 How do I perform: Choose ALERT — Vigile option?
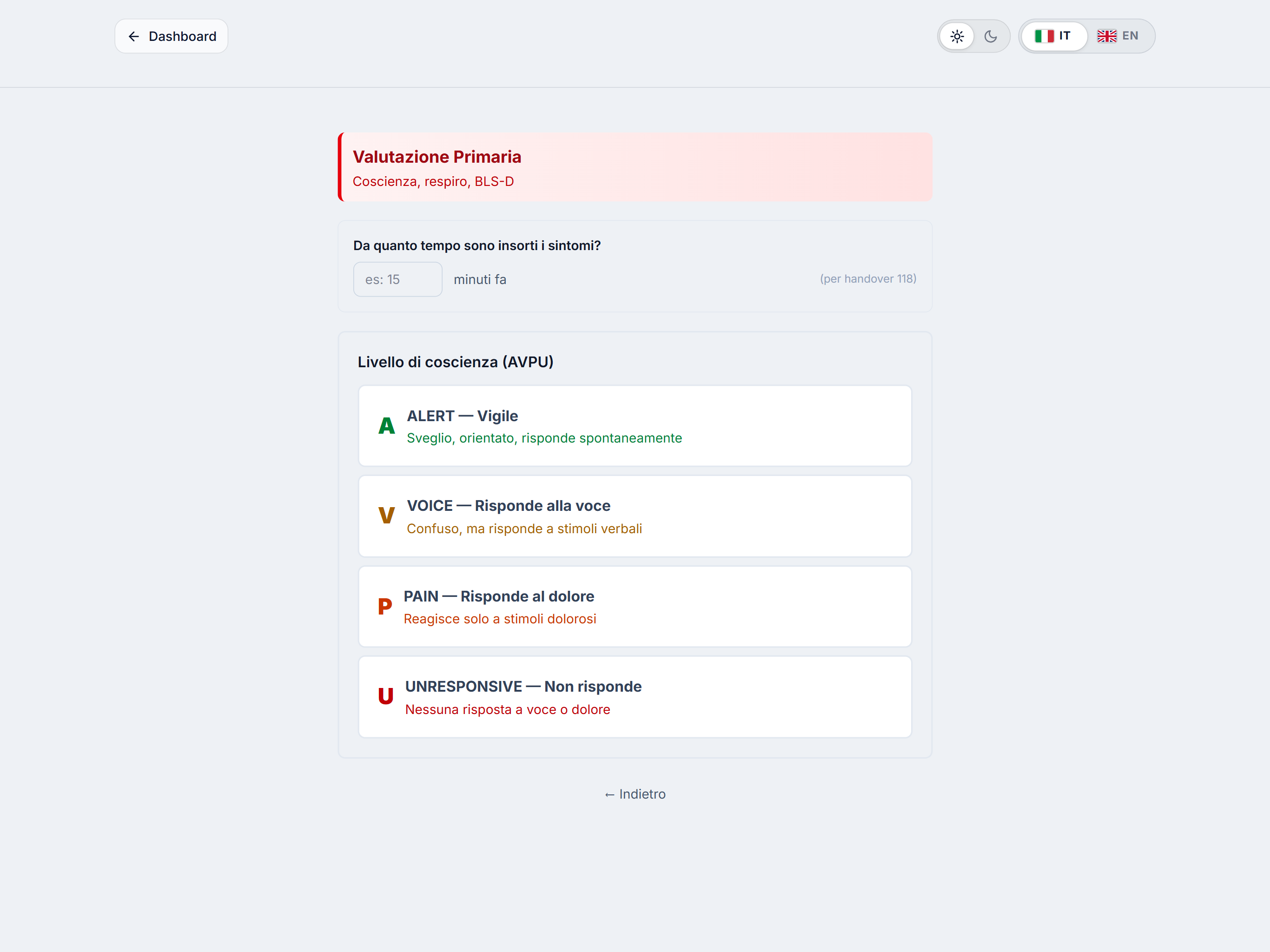635,426
